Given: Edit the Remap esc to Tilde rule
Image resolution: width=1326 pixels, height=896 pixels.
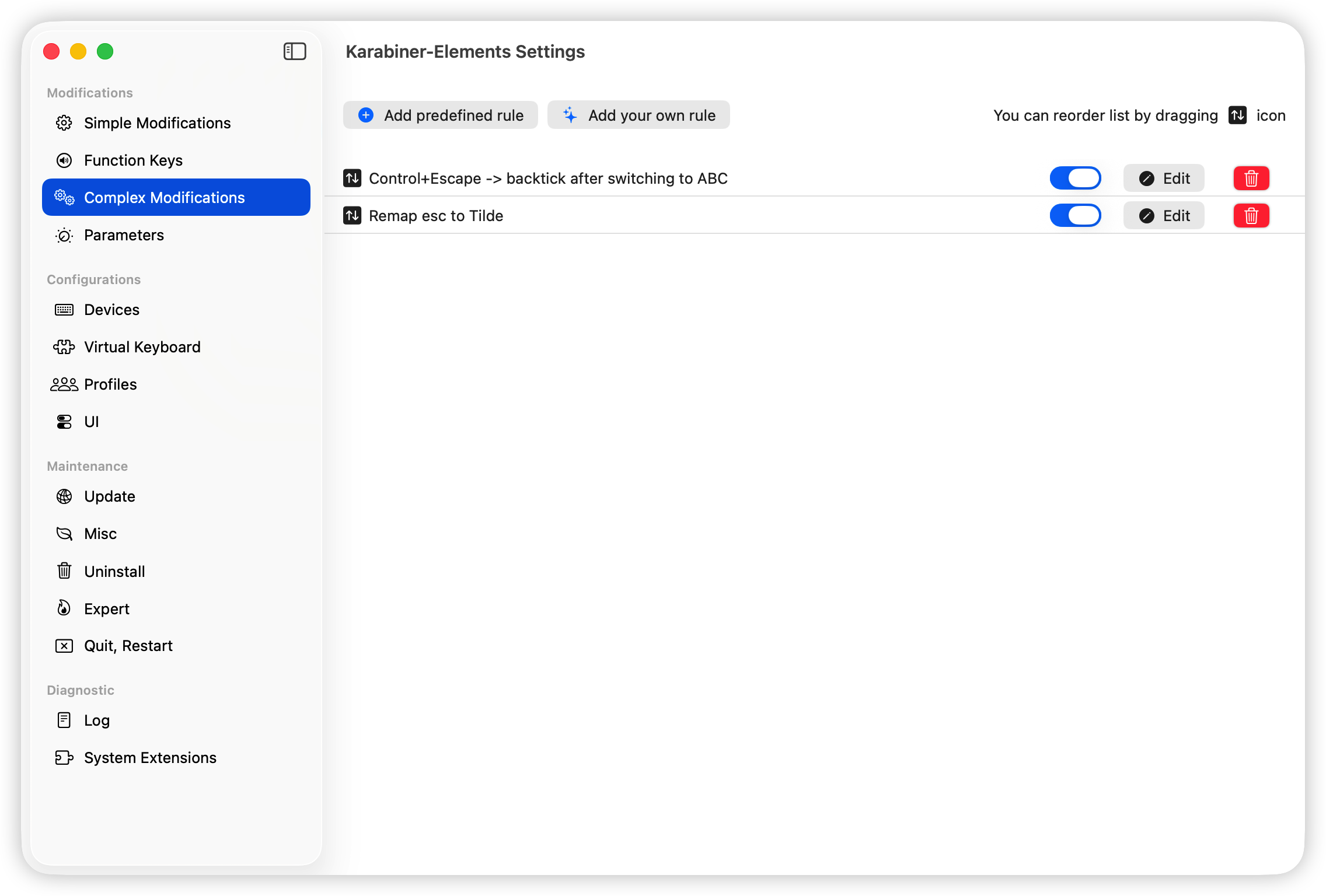Looking at the screenshot, I should [1164, 216].
